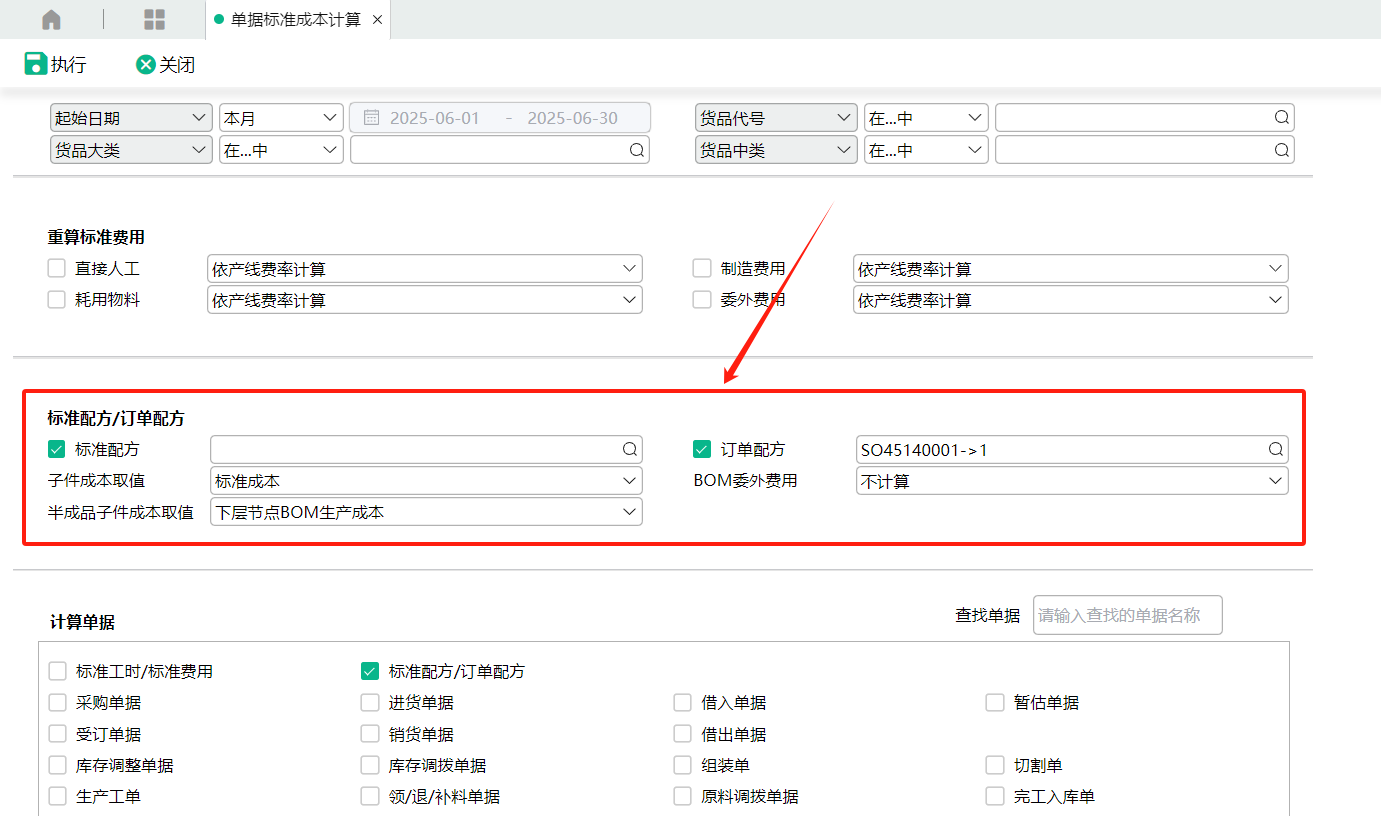Viewport: 1381px width, 816px height.
Task: Open the 委外费用 rate calculation dropdown
Action: point(1071,300)
